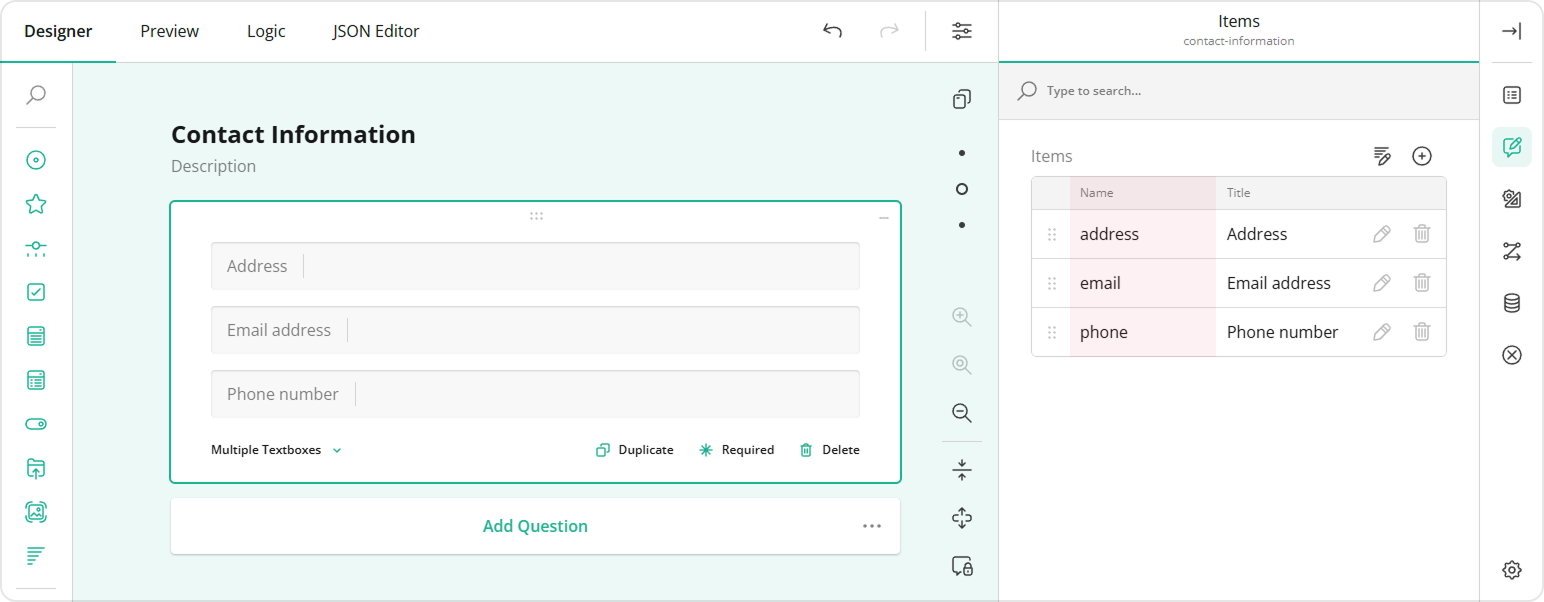Switch to the Preview tab

[168, 31]
